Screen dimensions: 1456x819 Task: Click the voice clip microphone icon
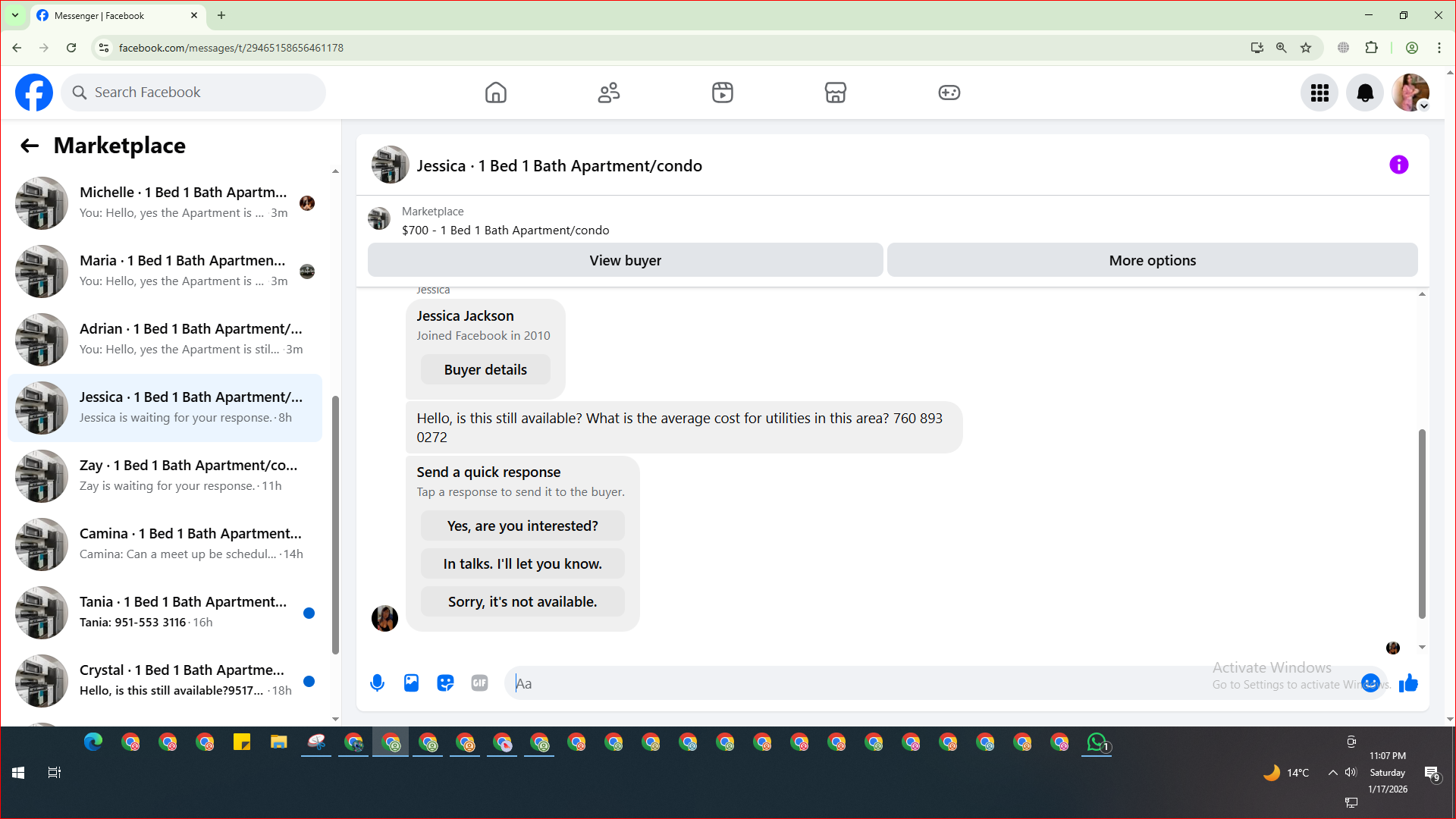[x=377, y=683]
